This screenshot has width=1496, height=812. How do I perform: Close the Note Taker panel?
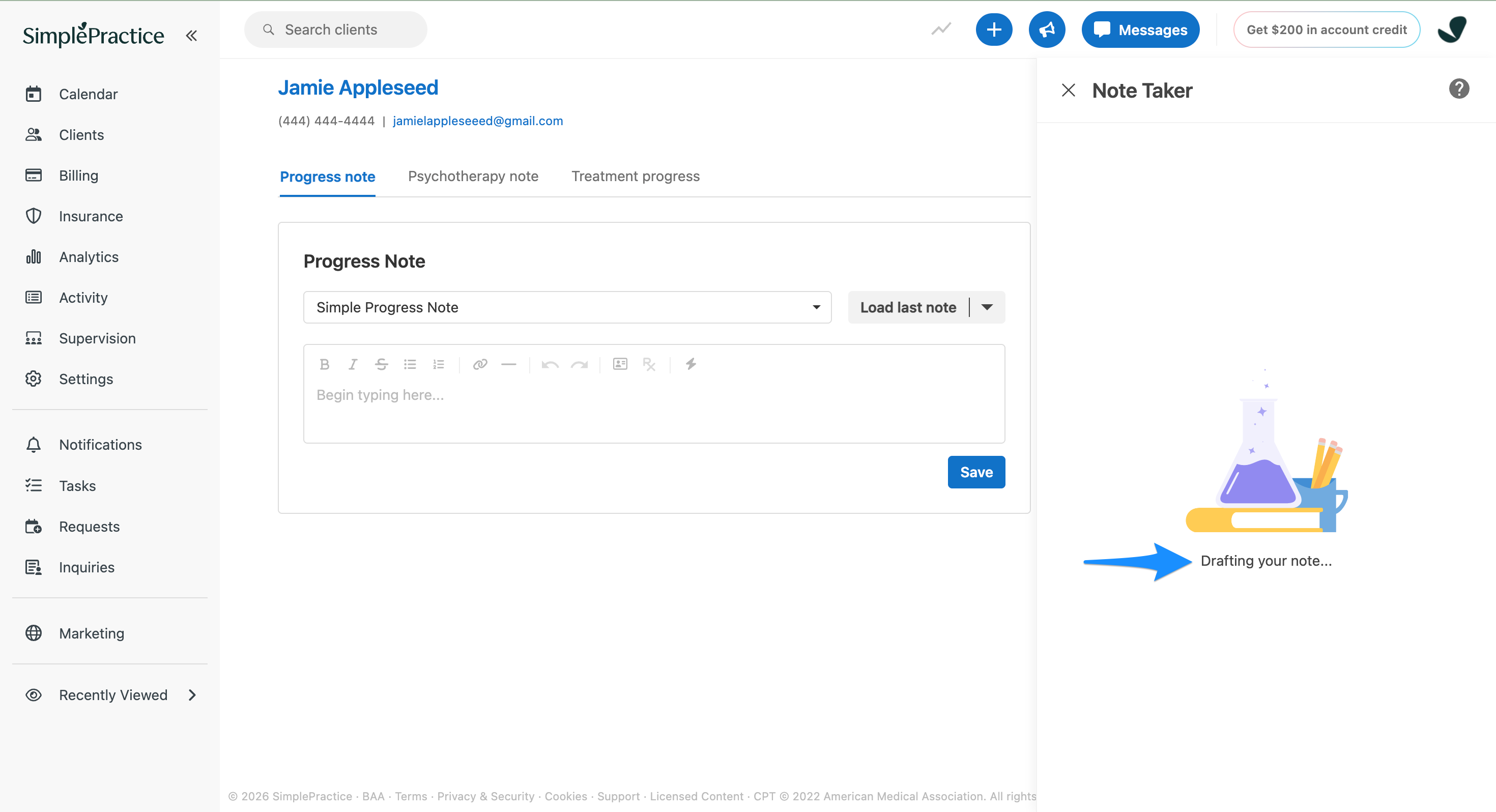coord(1068,90)
